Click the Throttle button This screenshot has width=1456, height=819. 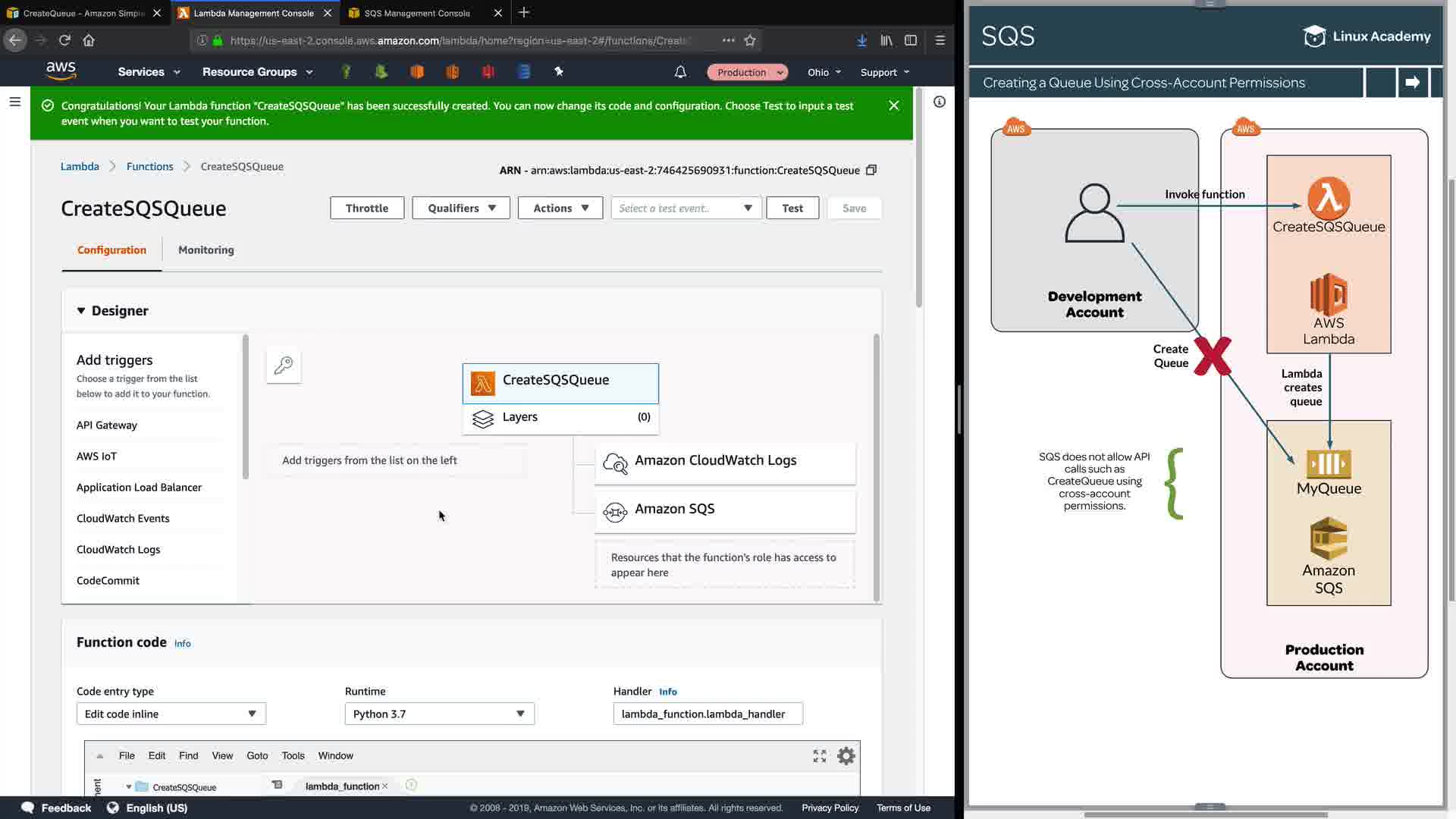pos(366,208)
